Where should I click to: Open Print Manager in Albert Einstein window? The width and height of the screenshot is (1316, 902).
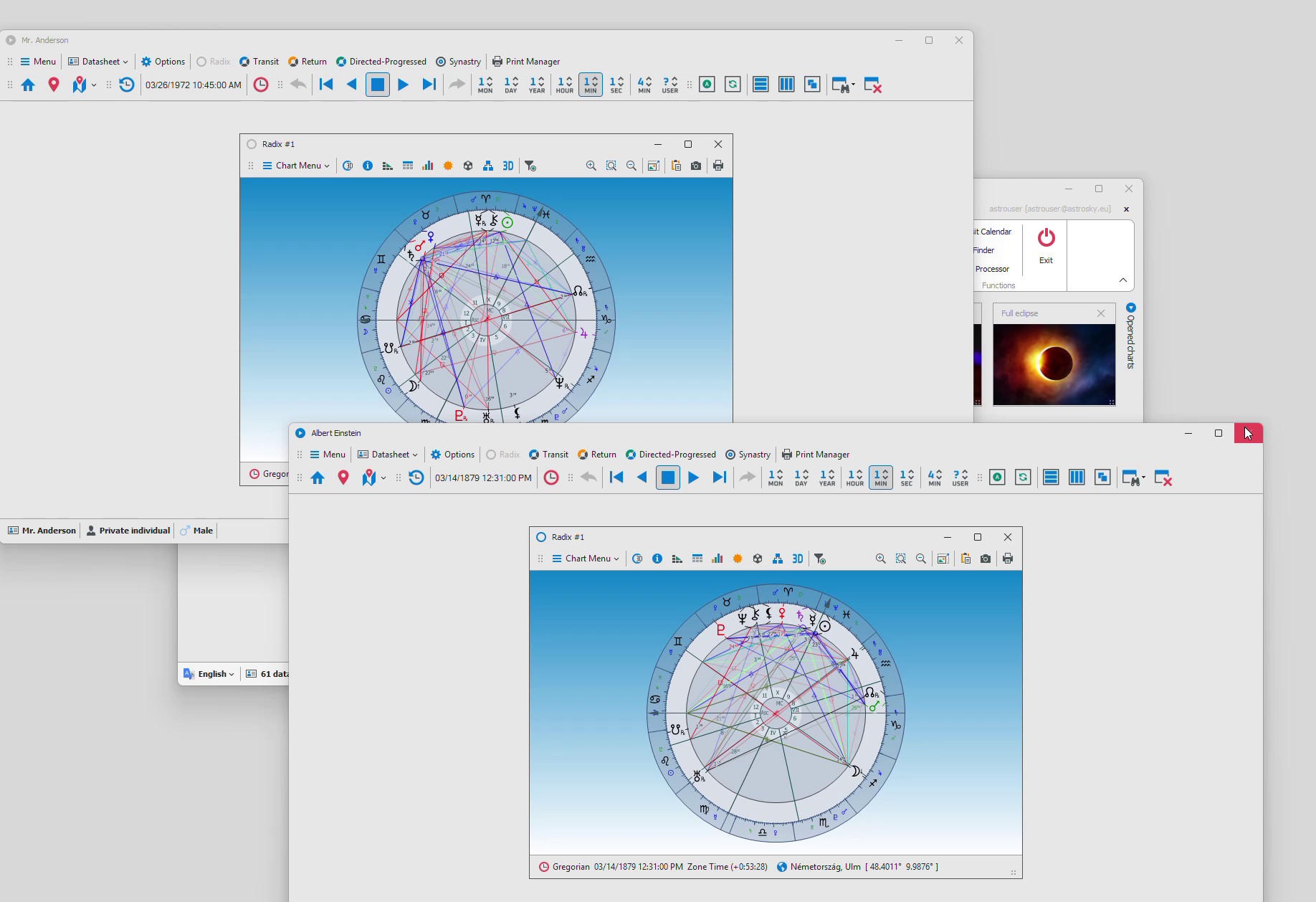[x=816, y=455]
